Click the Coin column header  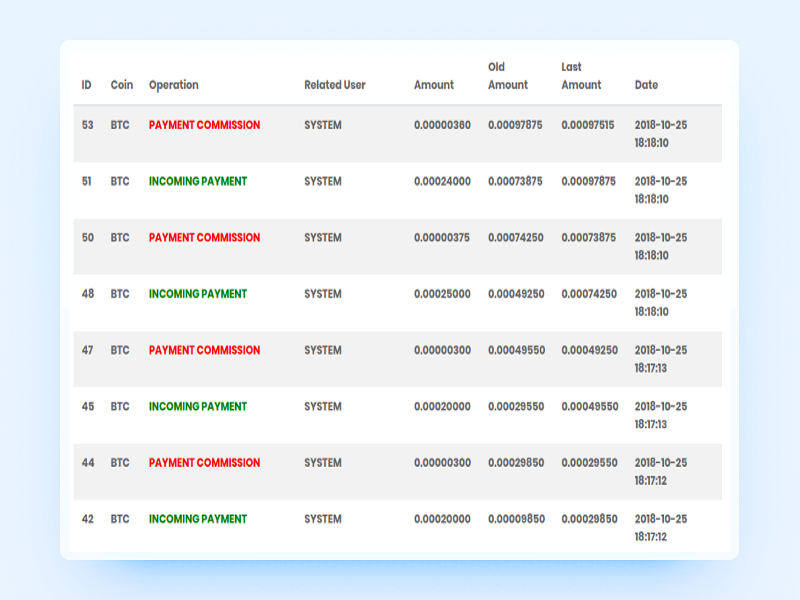point(120,85)
